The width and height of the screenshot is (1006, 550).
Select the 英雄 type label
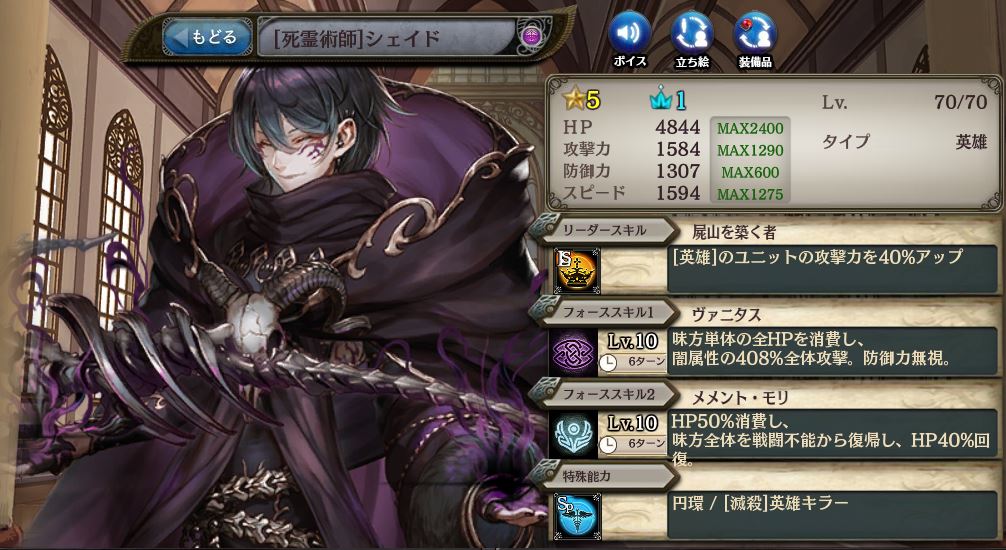(x=971, y=142)
